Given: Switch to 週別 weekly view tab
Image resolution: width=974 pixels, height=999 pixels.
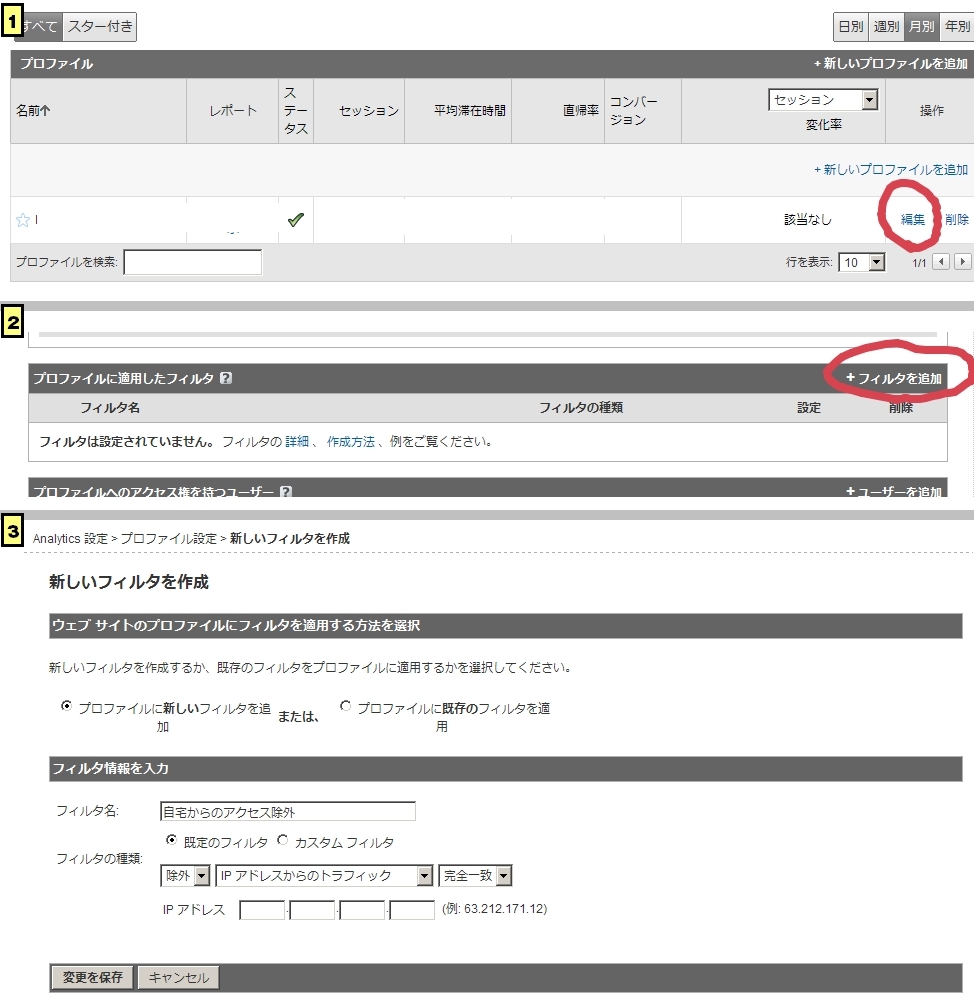Looking at the screenshot, I should coord(886,27).
